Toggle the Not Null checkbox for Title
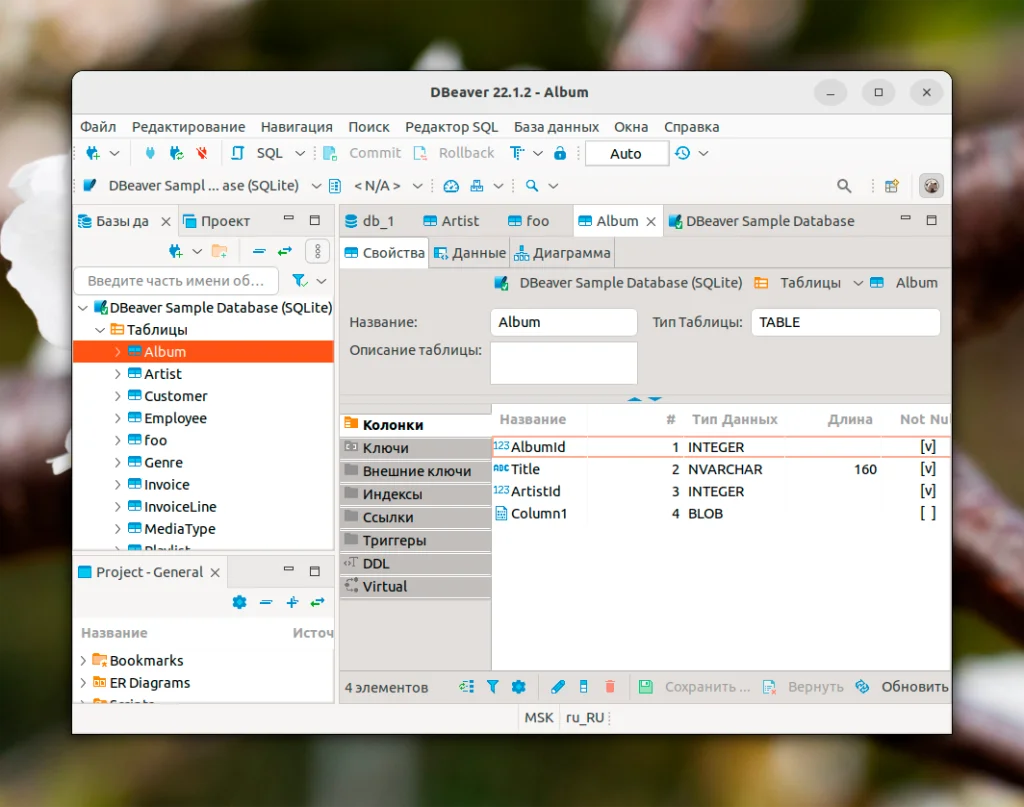Viewport: 1024px width, 807px height. [928, 469]
